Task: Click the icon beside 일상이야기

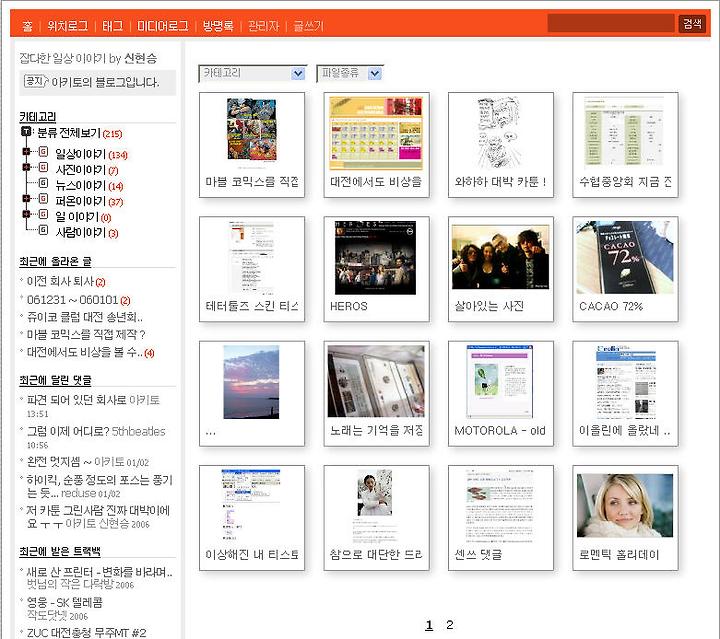Action: (43, 151)
